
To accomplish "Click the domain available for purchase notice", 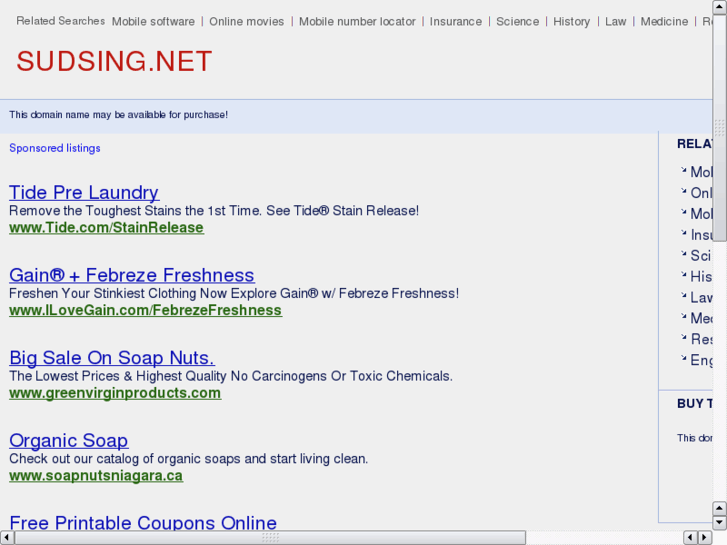I will click(x=119, y=115).
